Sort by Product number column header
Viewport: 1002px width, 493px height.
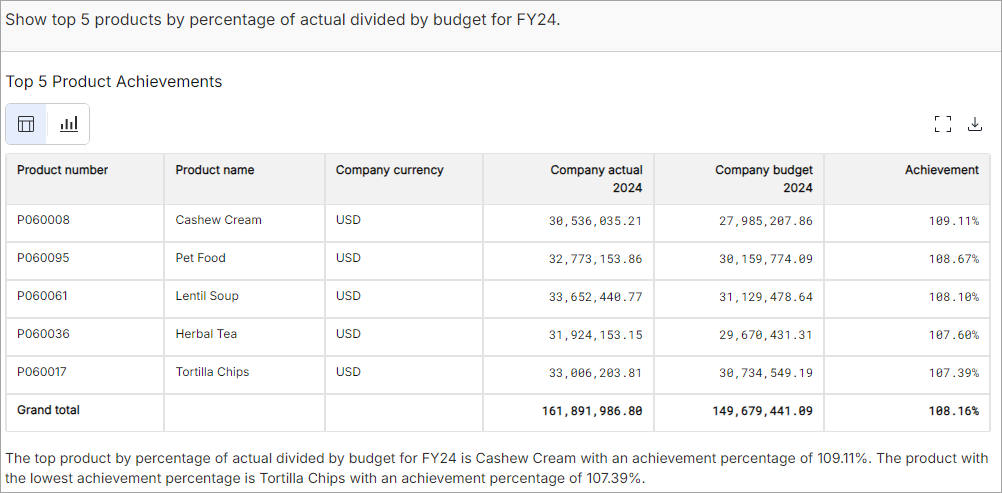[63, 170]
